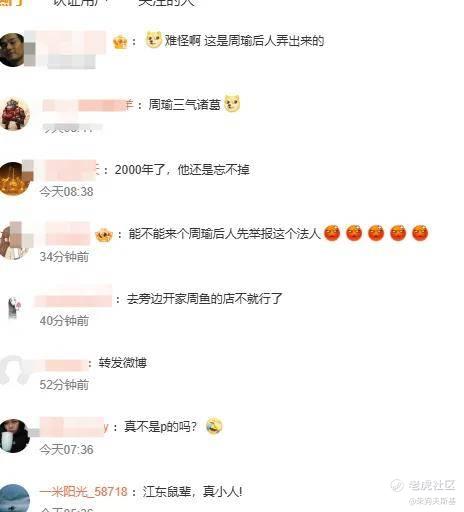Click the comment text 去旁边开家周鱼的店不就行了
The height and width of the screenshot is (512, 464).
[204, 298]
